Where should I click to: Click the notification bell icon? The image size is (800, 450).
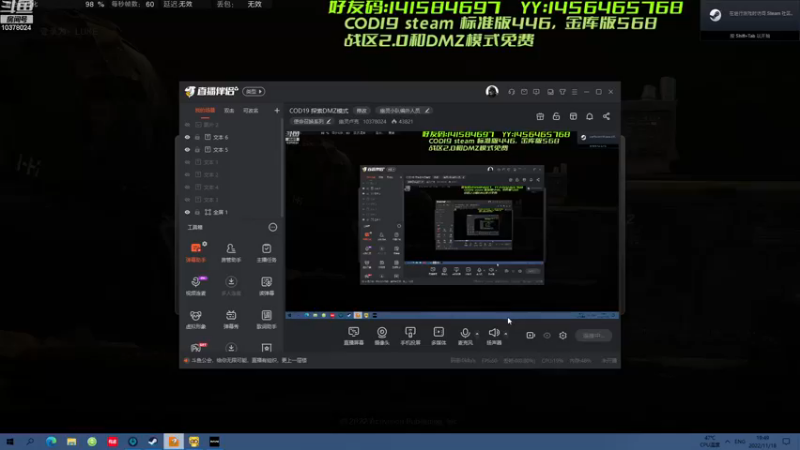point(589,116)
